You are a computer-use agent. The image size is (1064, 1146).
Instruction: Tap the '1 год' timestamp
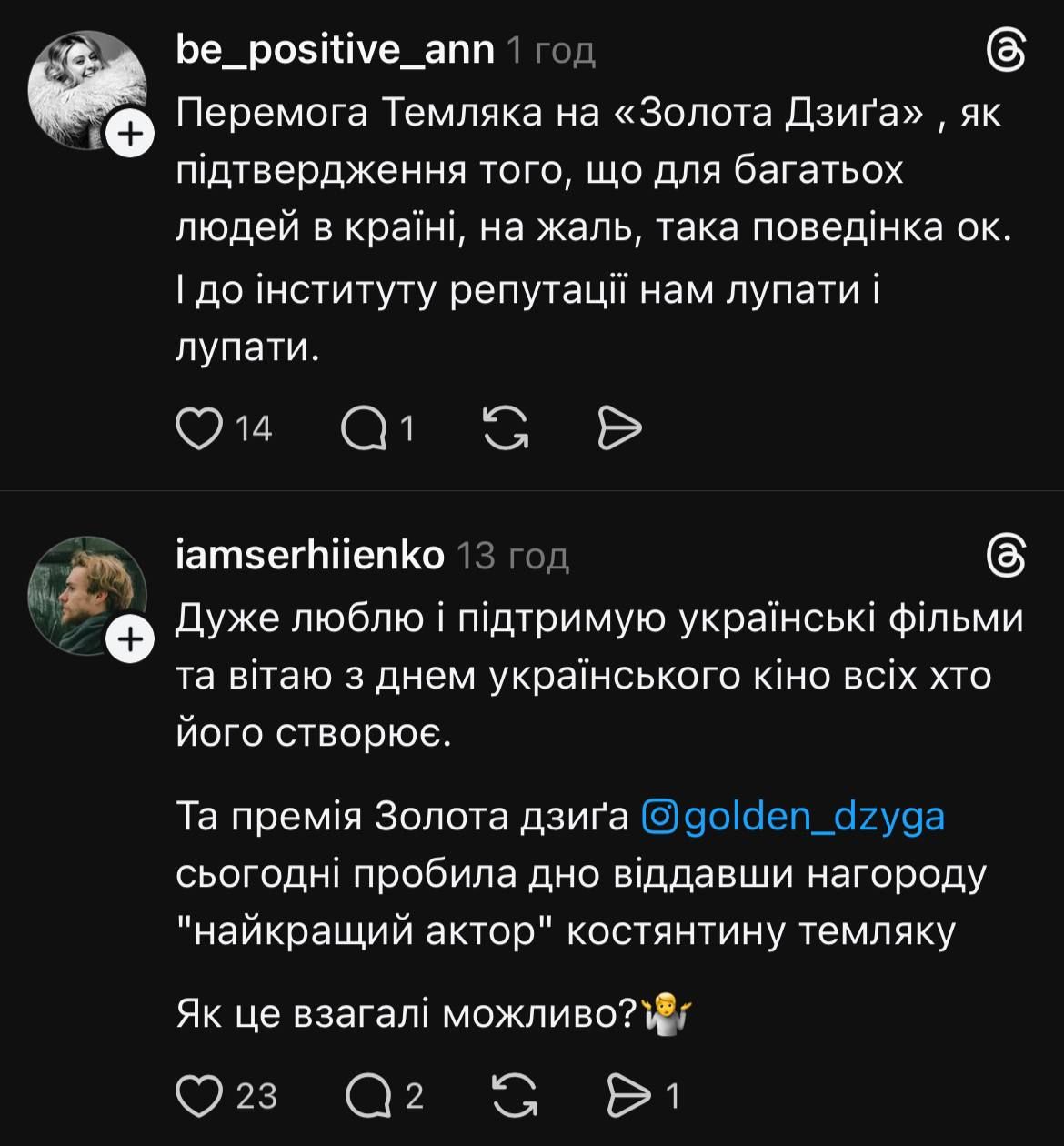point(550,52)
